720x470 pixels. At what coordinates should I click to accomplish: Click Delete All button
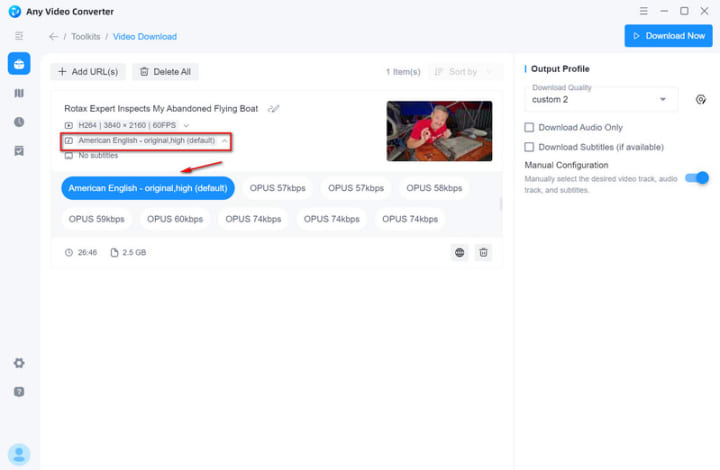(165, 72)
